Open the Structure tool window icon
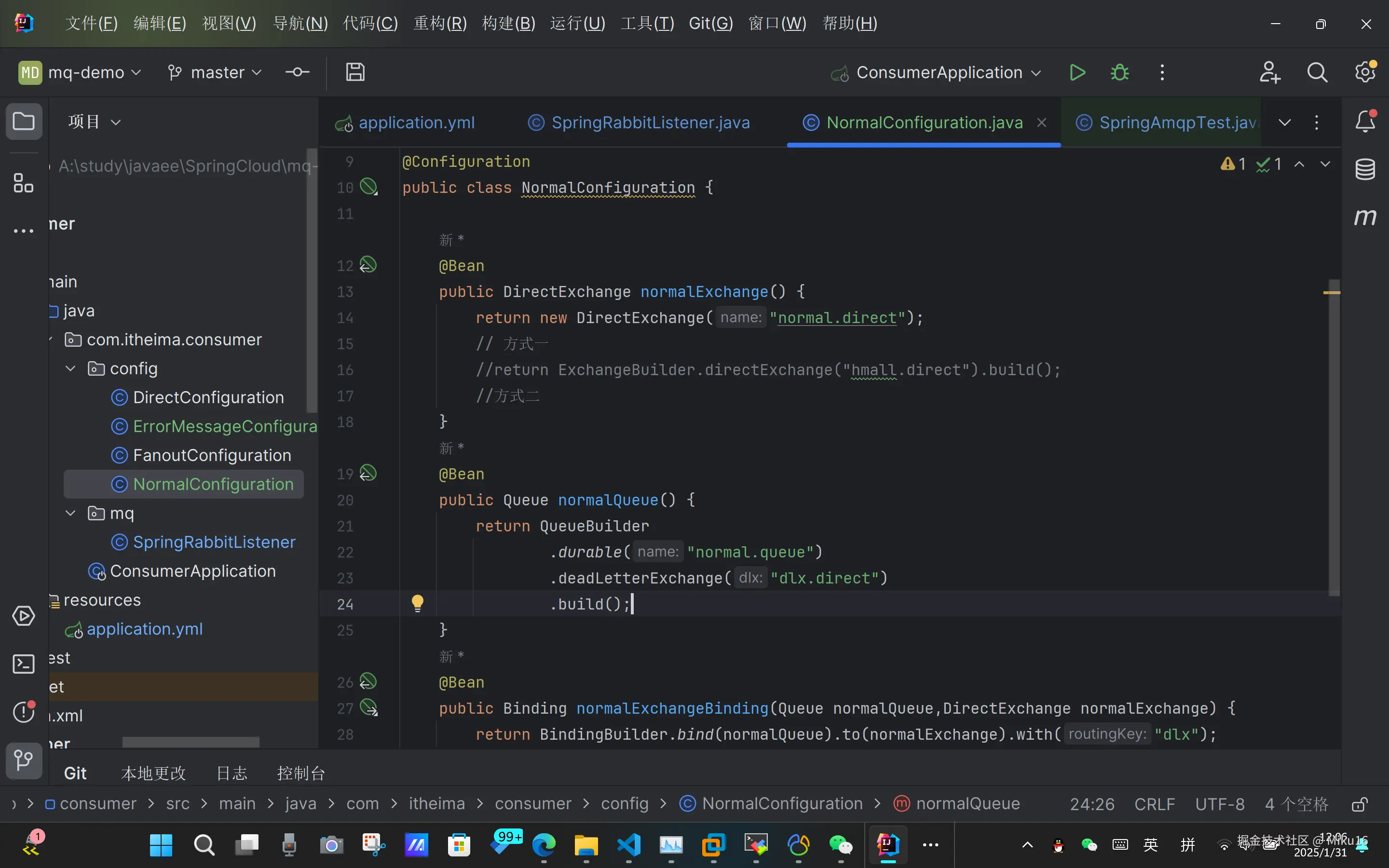Viewport: 1389px width, 868px height. tap(24, 183)
